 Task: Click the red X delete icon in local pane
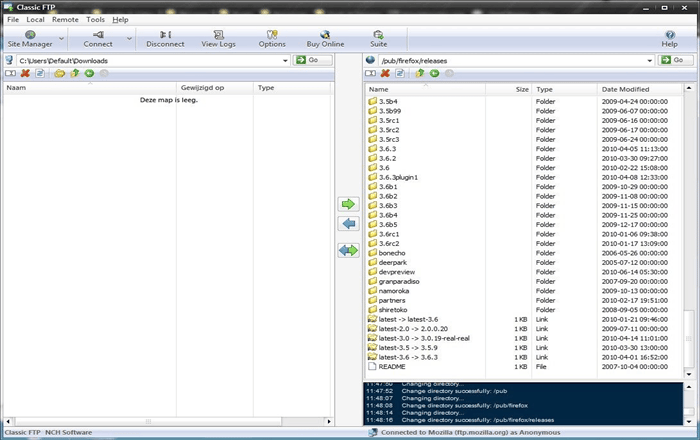pos(25,73)
